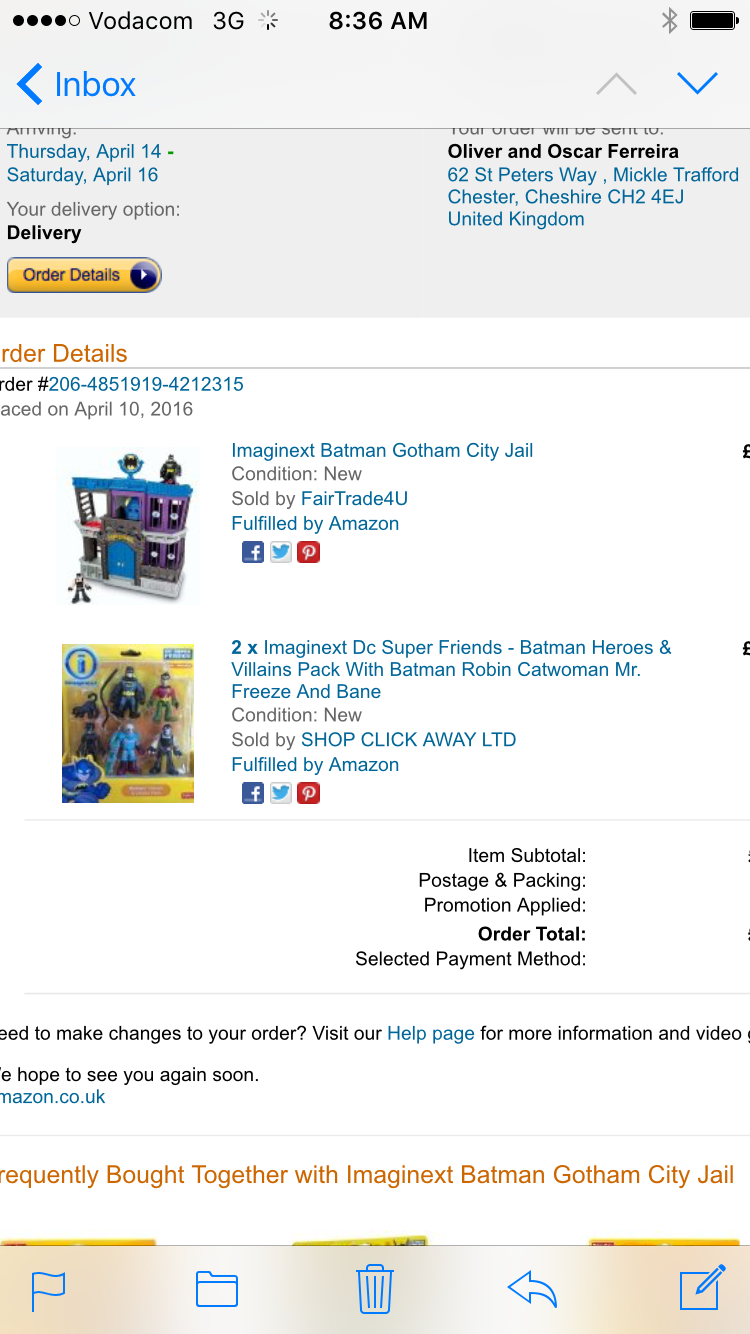
Task: Share Gotham City Jail on Twitter
Action: click(281, 552)
